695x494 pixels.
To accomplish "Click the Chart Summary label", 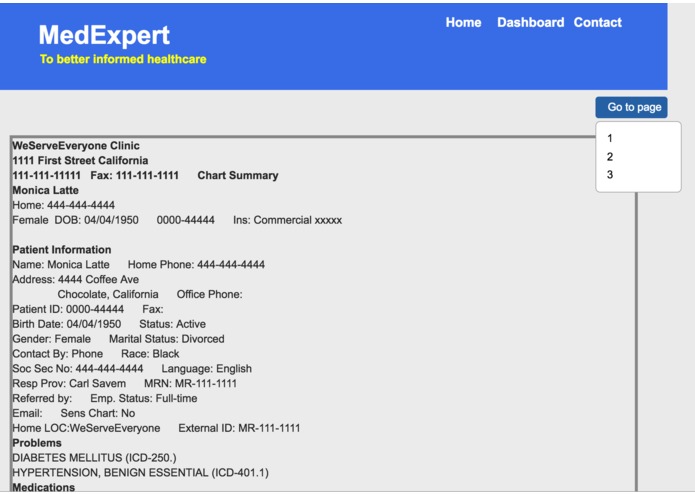I will coord(238,175).
